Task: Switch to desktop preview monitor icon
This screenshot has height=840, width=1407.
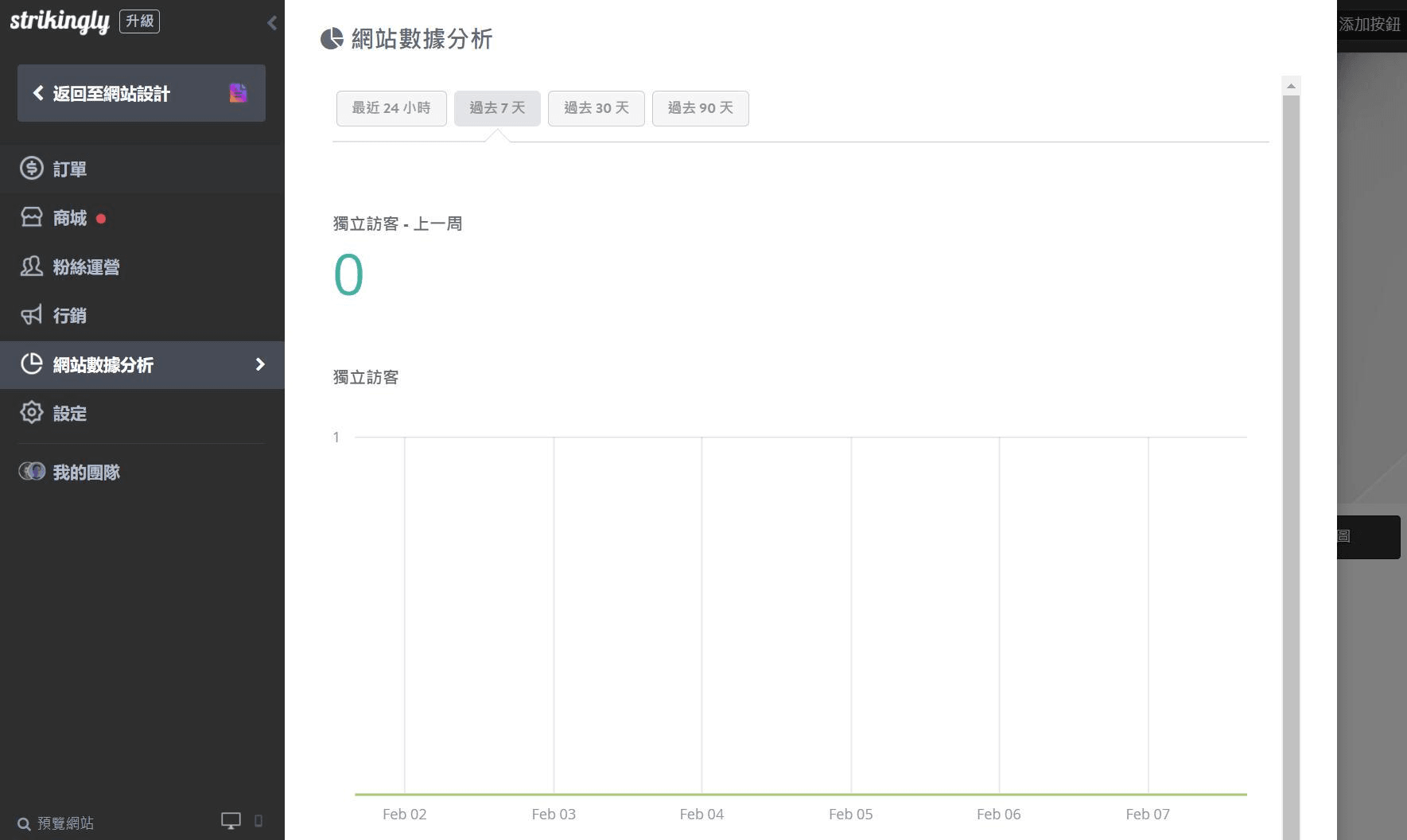Action: click(x=231, y=821)
